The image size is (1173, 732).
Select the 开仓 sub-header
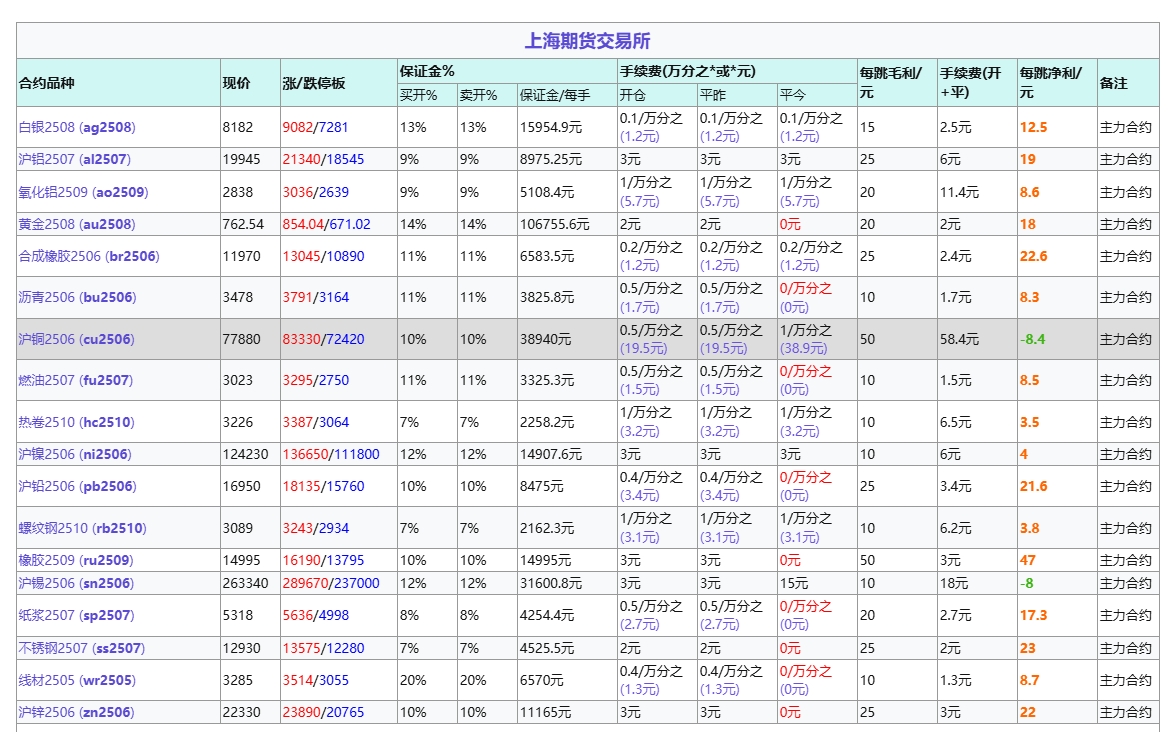point(632,96)
